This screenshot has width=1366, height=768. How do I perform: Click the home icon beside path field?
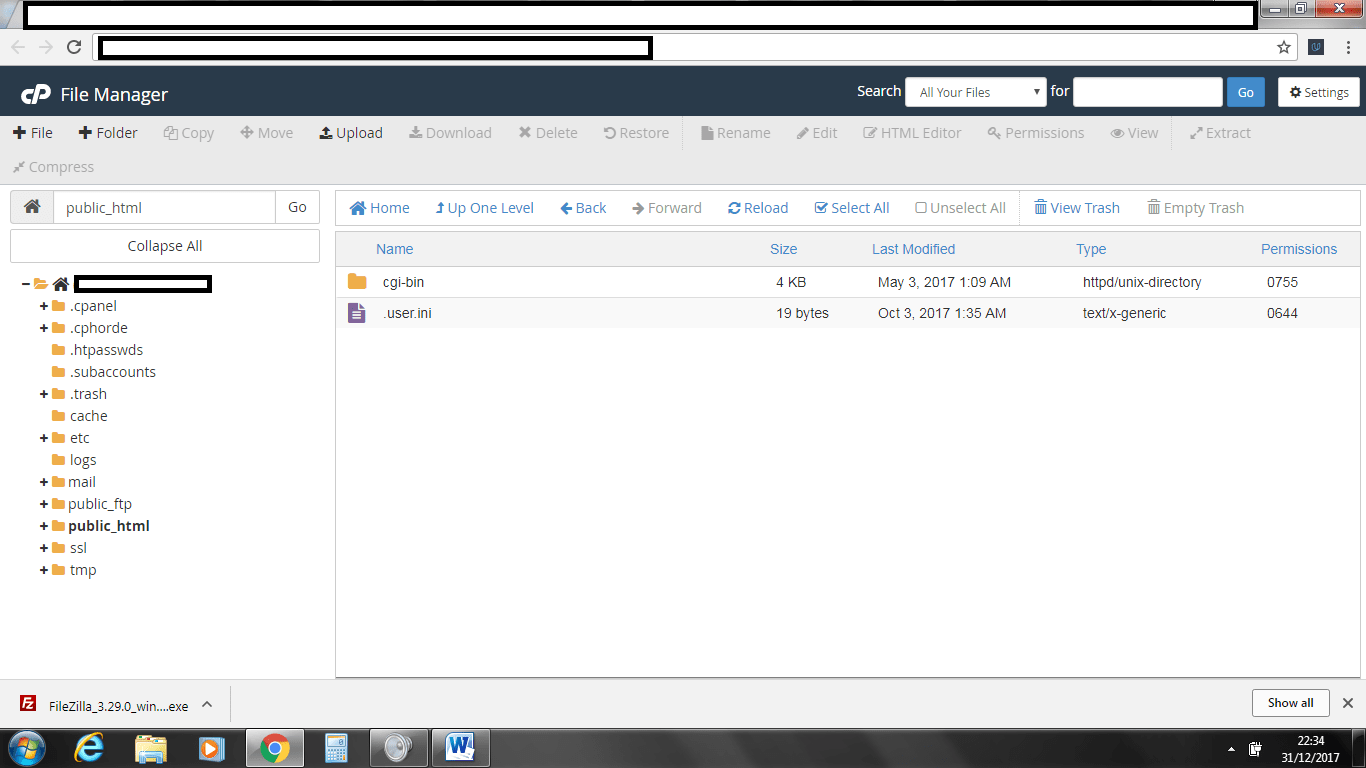click(x=32, y=207)
